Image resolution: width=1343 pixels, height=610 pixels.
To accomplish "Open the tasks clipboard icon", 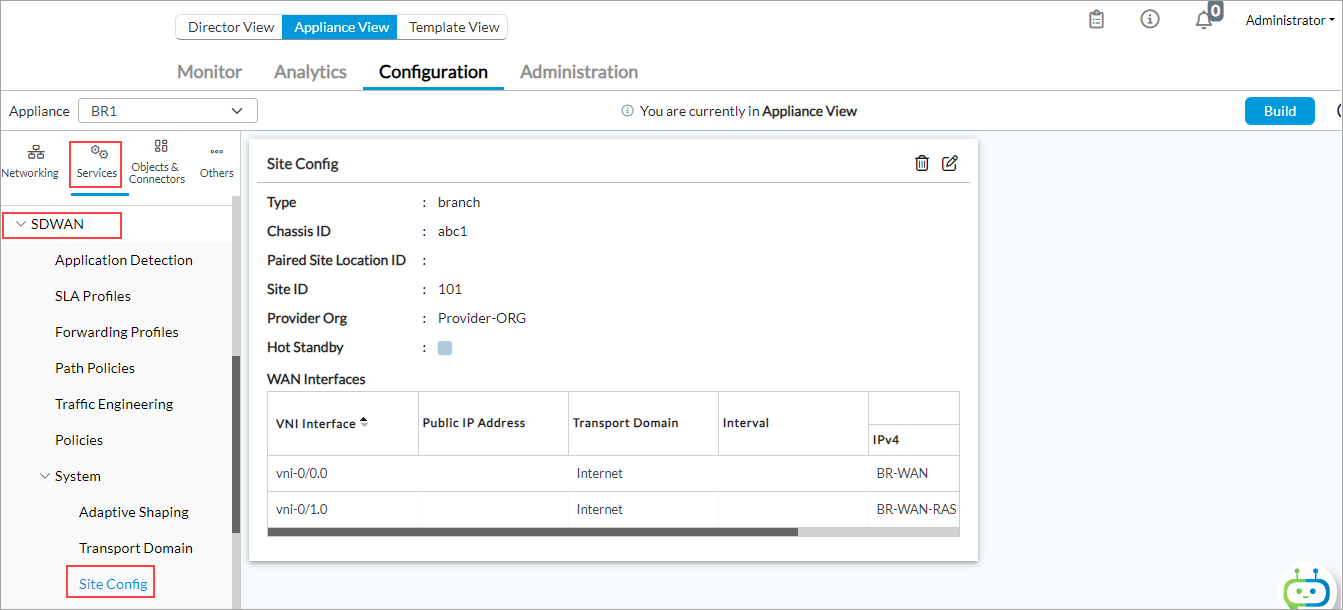I will 1095,19.
